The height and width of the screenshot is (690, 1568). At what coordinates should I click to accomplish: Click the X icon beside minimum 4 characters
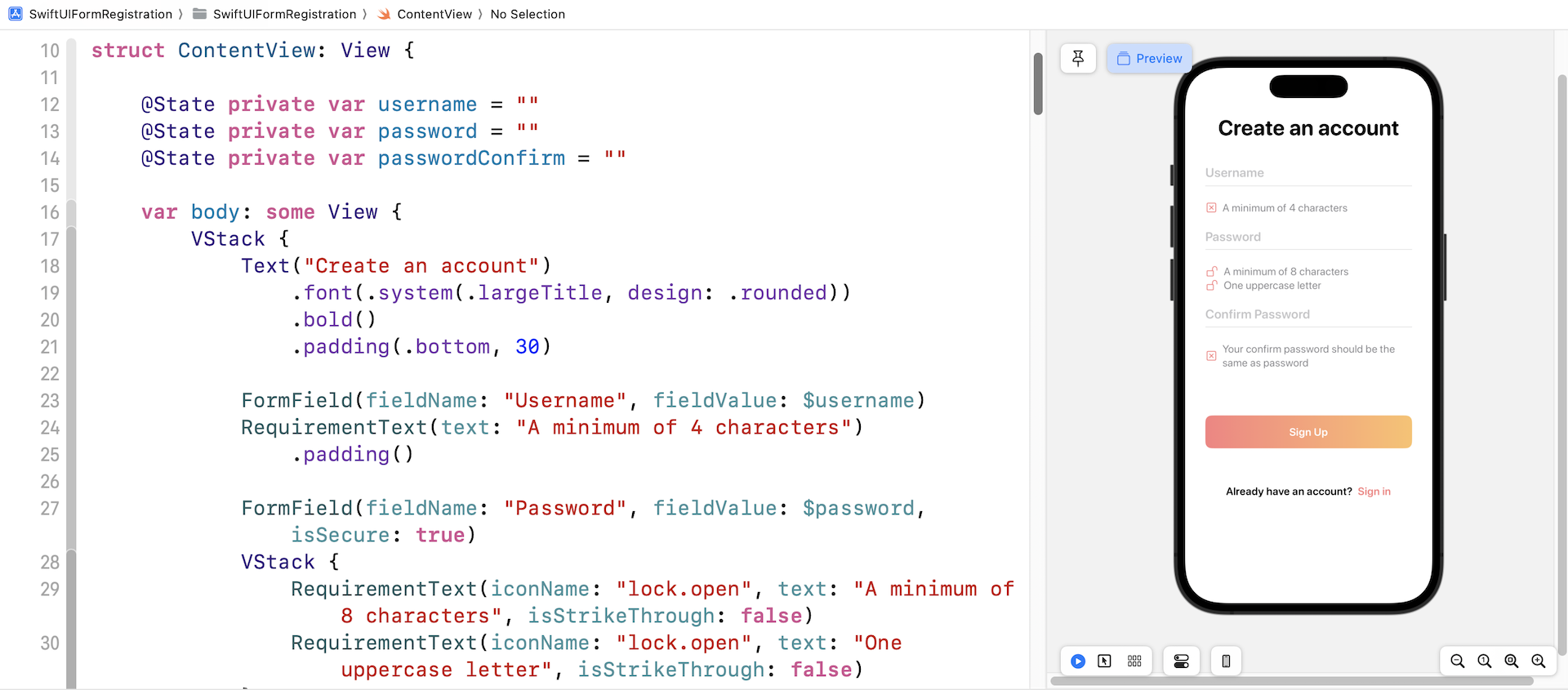point(1211,208)
